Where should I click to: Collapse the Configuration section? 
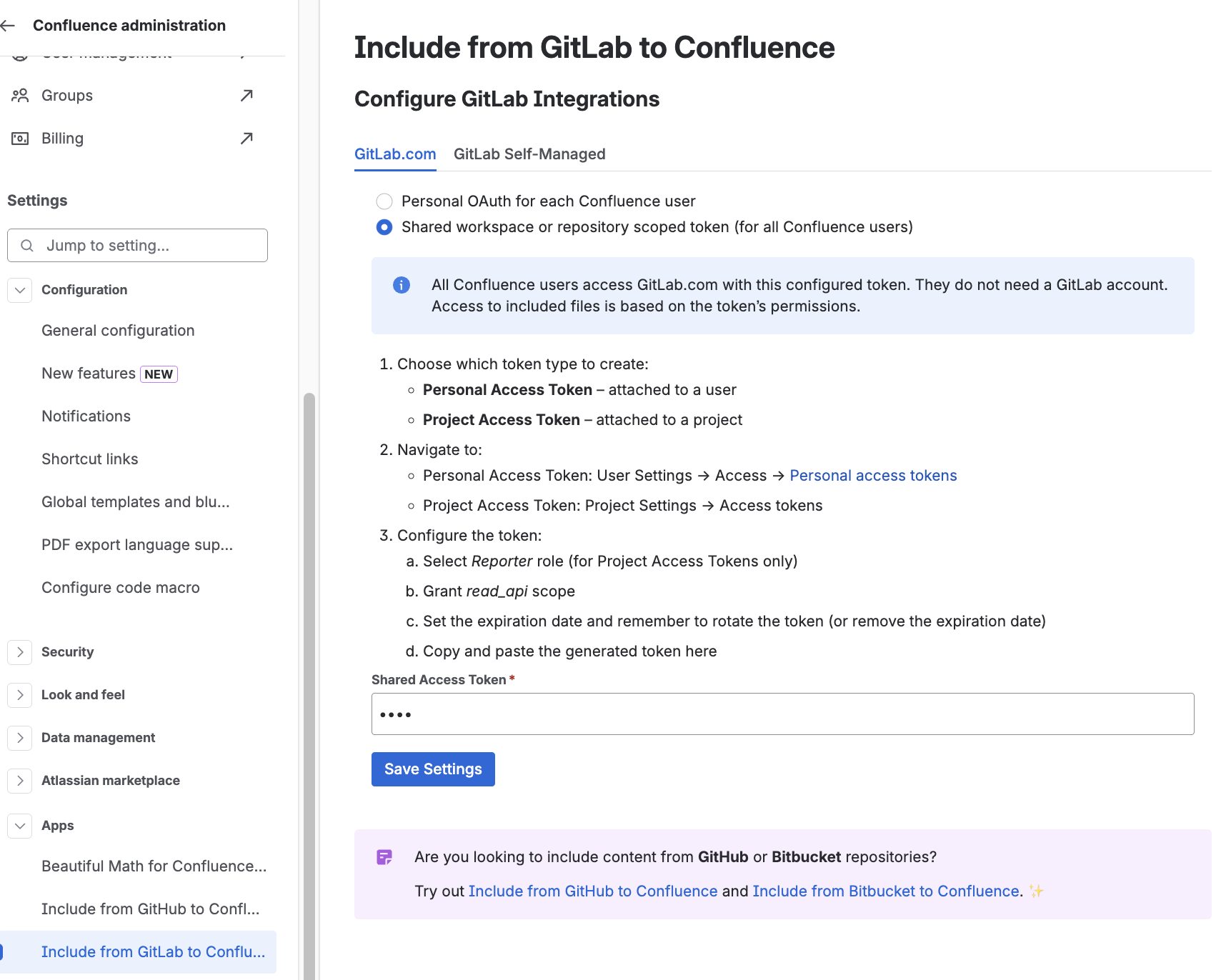click(19, 290)
